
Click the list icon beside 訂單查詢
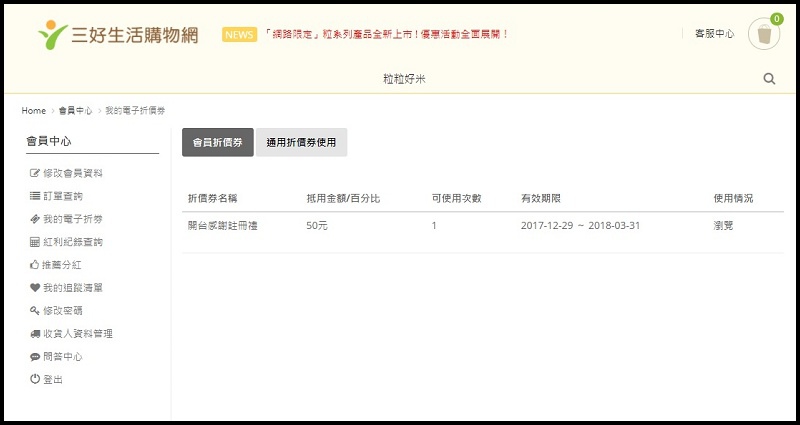point(35,196)
